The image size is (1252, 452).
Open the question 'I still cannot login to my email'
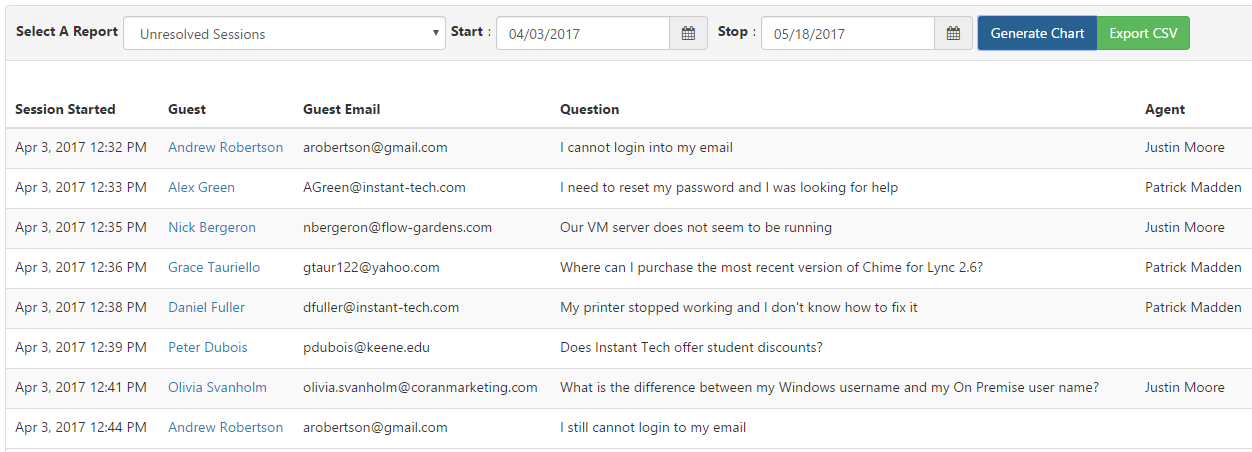[653, 427]
